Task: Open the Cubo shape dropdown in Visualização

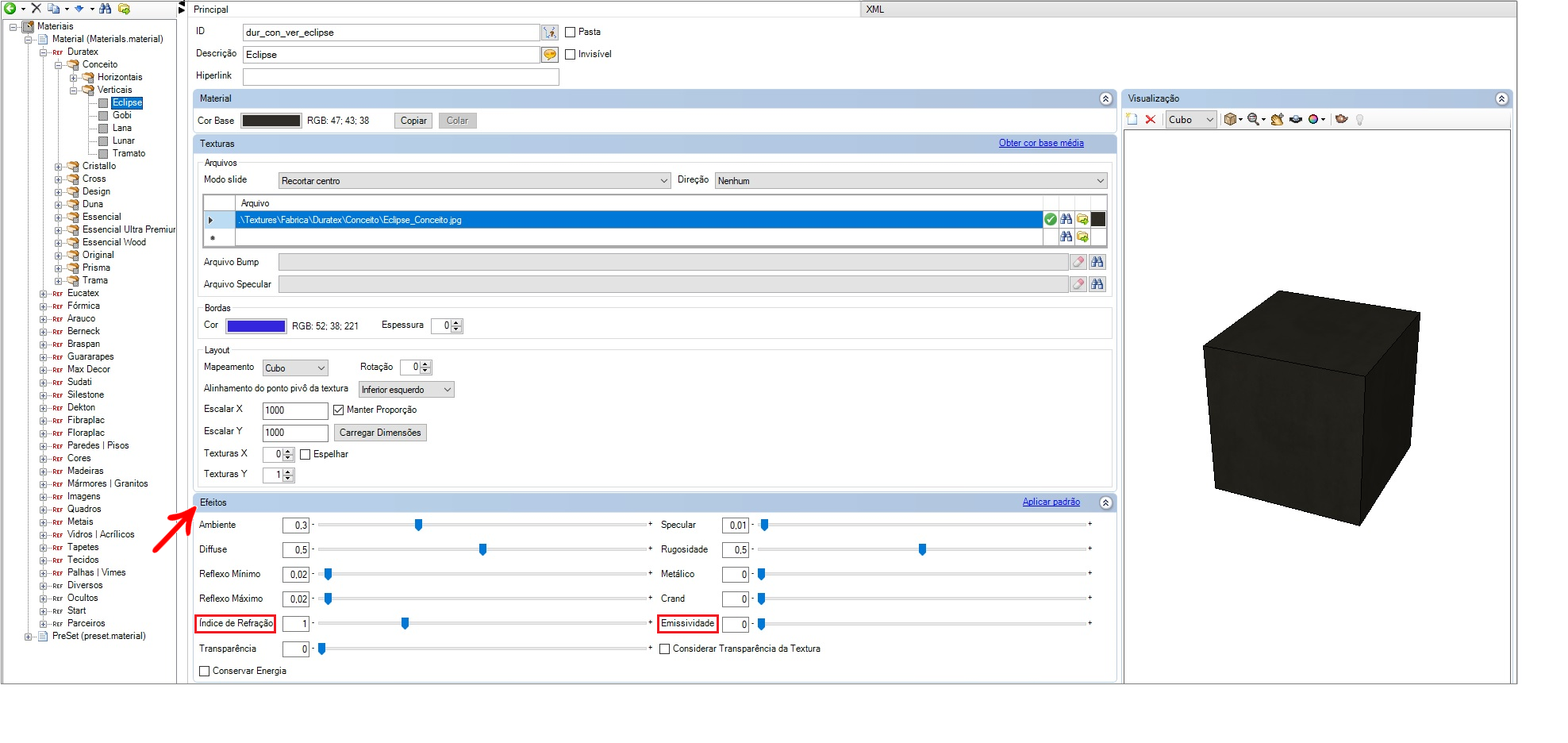Action: [1191, 120]
